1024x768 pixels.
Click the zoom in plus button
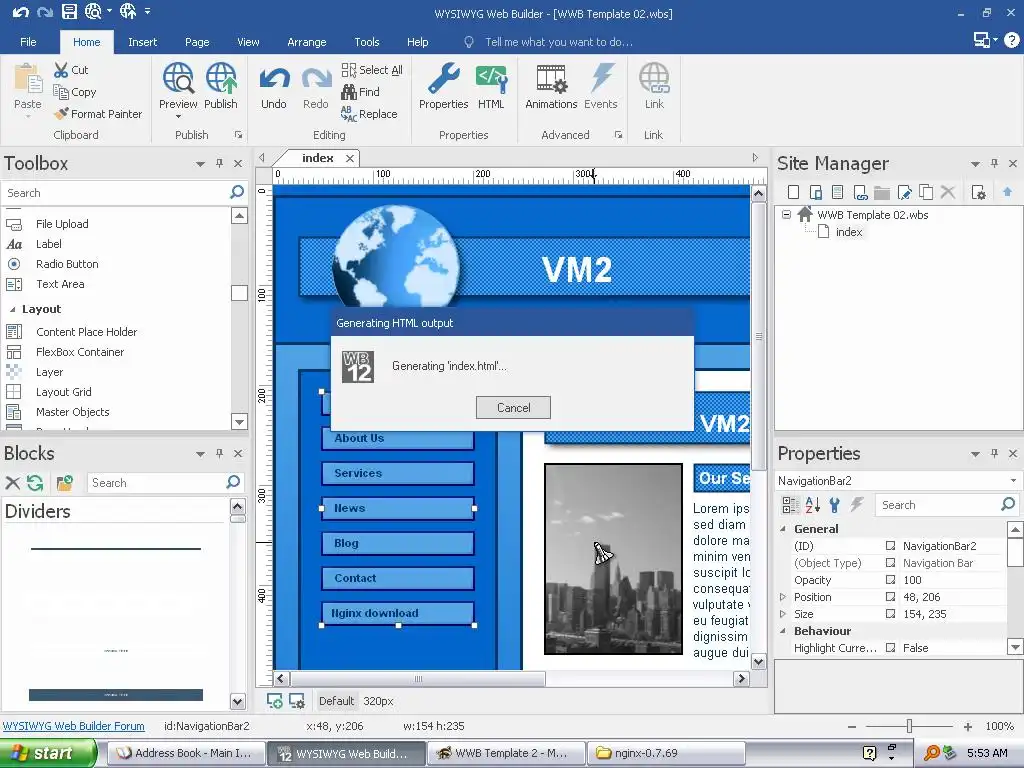tap(967, 726)
